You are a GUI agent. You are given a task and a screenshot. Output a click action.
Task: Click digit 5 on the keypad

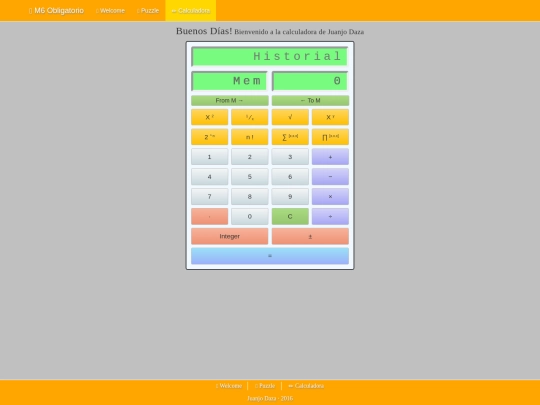250,177
